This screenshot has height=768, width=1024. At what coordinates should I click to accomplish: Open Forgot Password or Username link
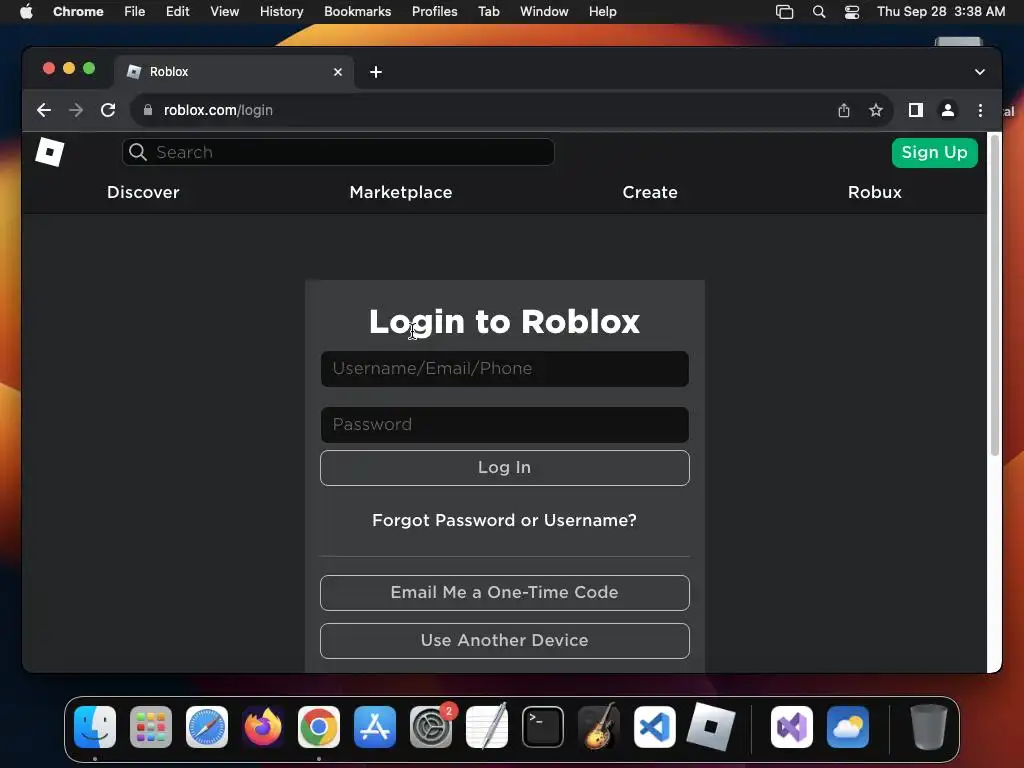click(x=504, y=520)
